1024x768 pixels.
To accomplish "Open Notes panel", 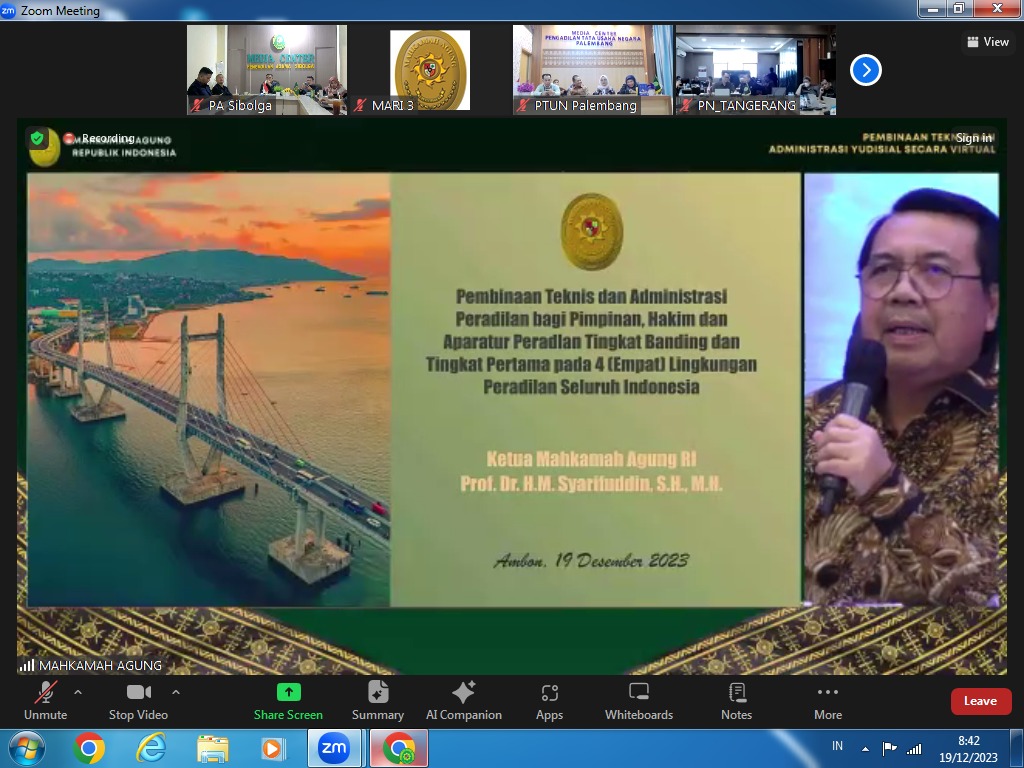I will 737,700.
